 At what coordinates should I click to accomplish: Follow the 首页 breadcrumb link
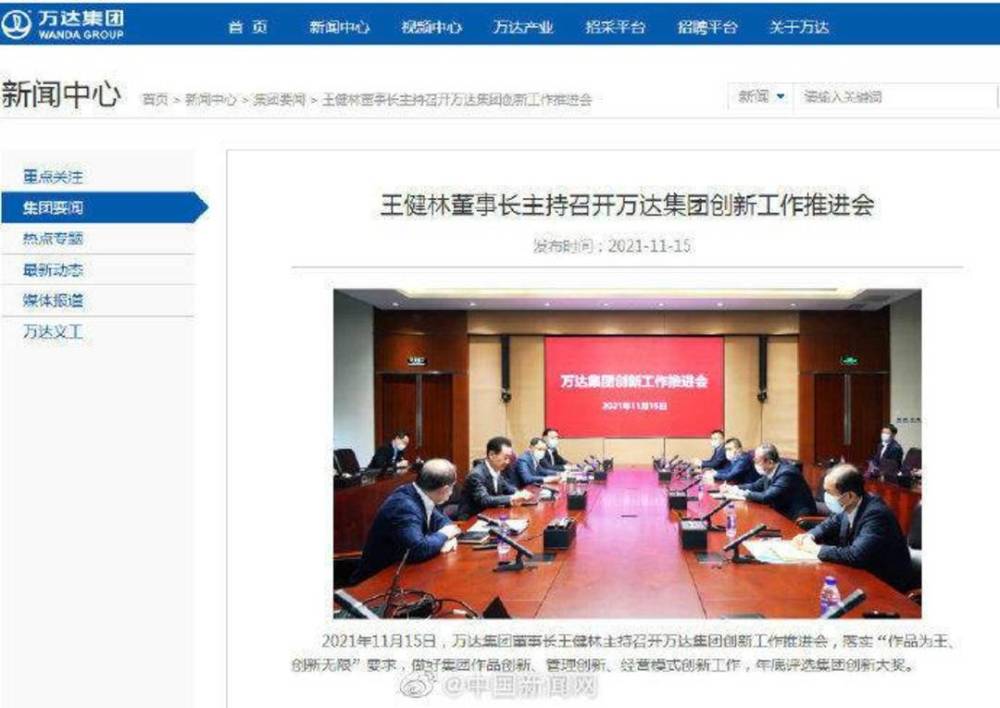pos(155,100)
